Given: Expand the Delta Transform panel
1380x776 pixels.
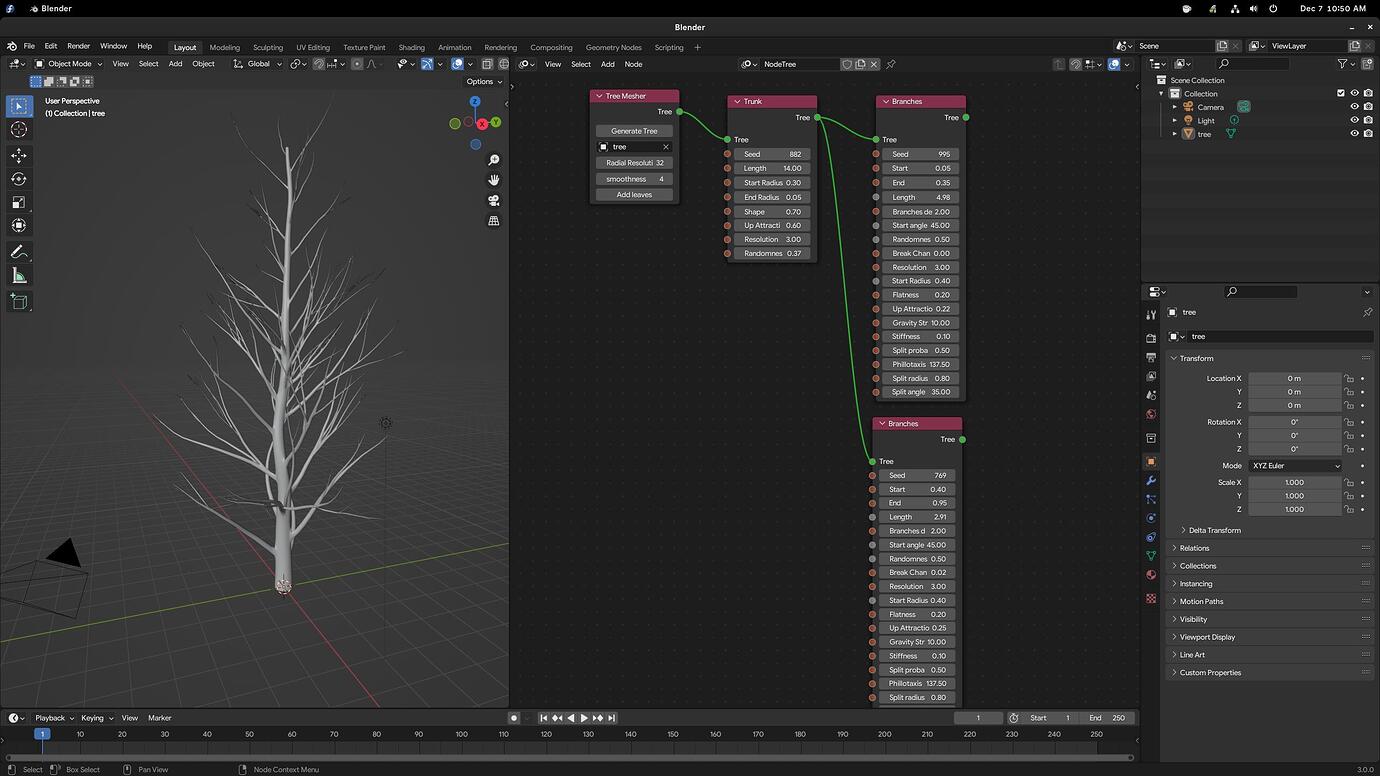Looking at the screenshot, I should point(1214,530).
